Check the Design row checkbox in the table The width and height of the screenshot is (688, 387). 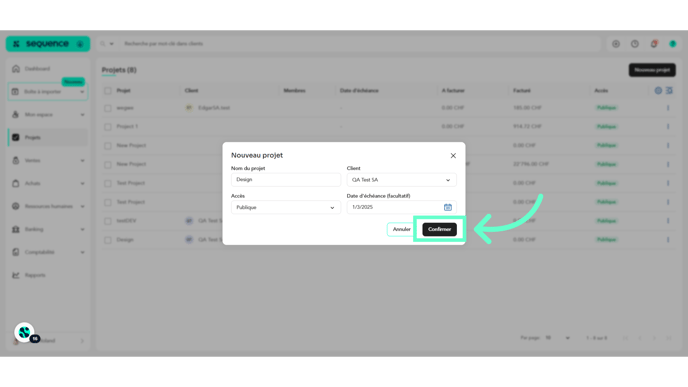(108, 240)
